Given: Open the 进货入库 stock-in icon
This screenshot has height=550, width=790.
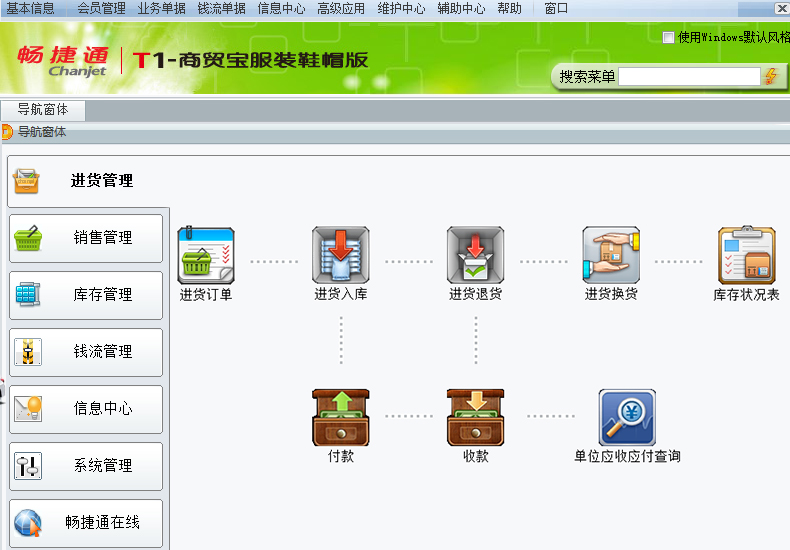Looking at the screenshot, I should coord(341,255).
